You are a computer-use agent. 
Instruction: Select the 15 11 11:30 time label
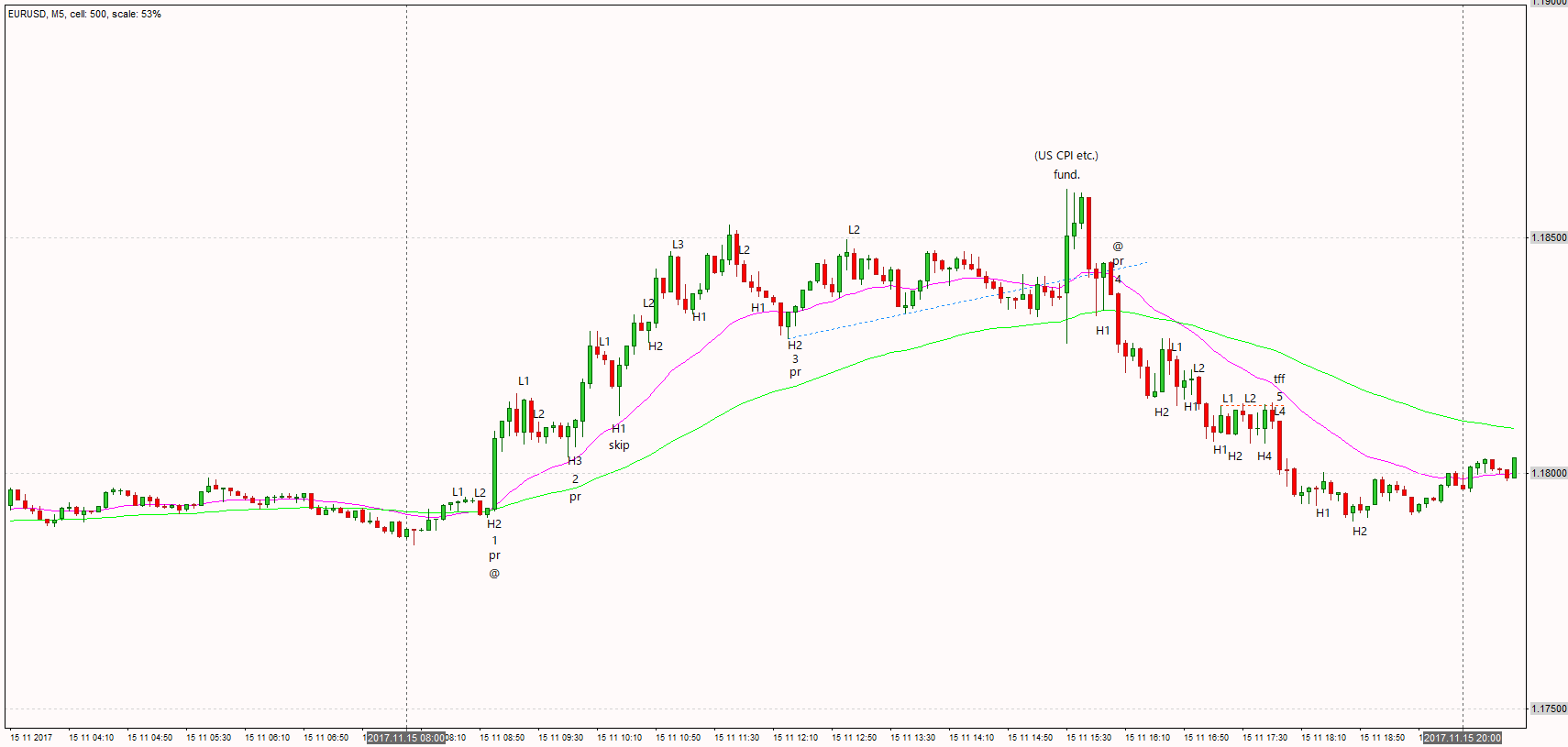pos(736,738)
